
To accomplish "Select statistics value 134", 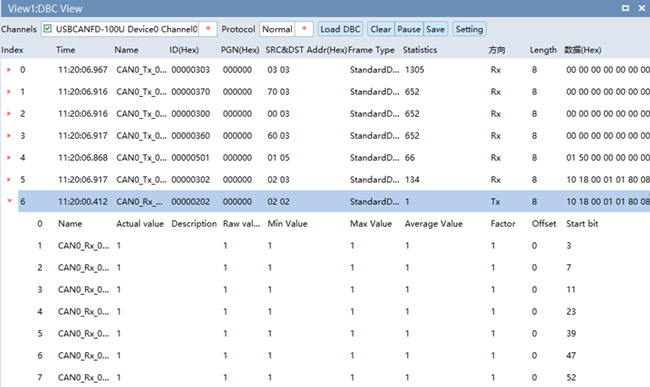I will (412, 179).
